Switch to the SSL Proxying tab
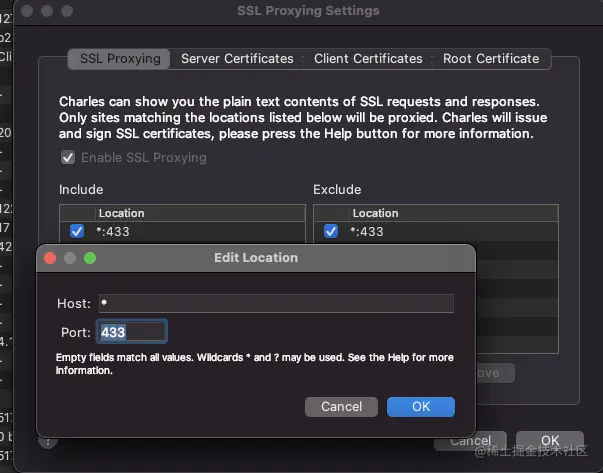 point(119,59)
